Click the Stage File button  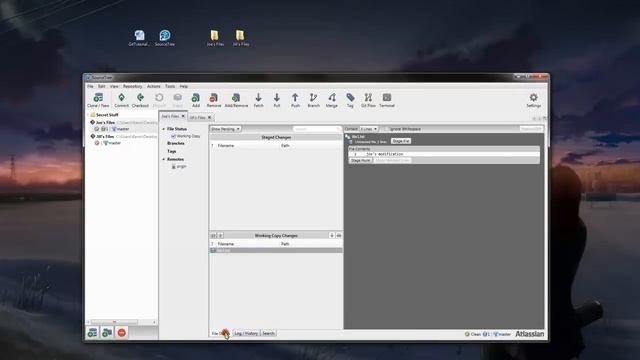click(401, 141)
